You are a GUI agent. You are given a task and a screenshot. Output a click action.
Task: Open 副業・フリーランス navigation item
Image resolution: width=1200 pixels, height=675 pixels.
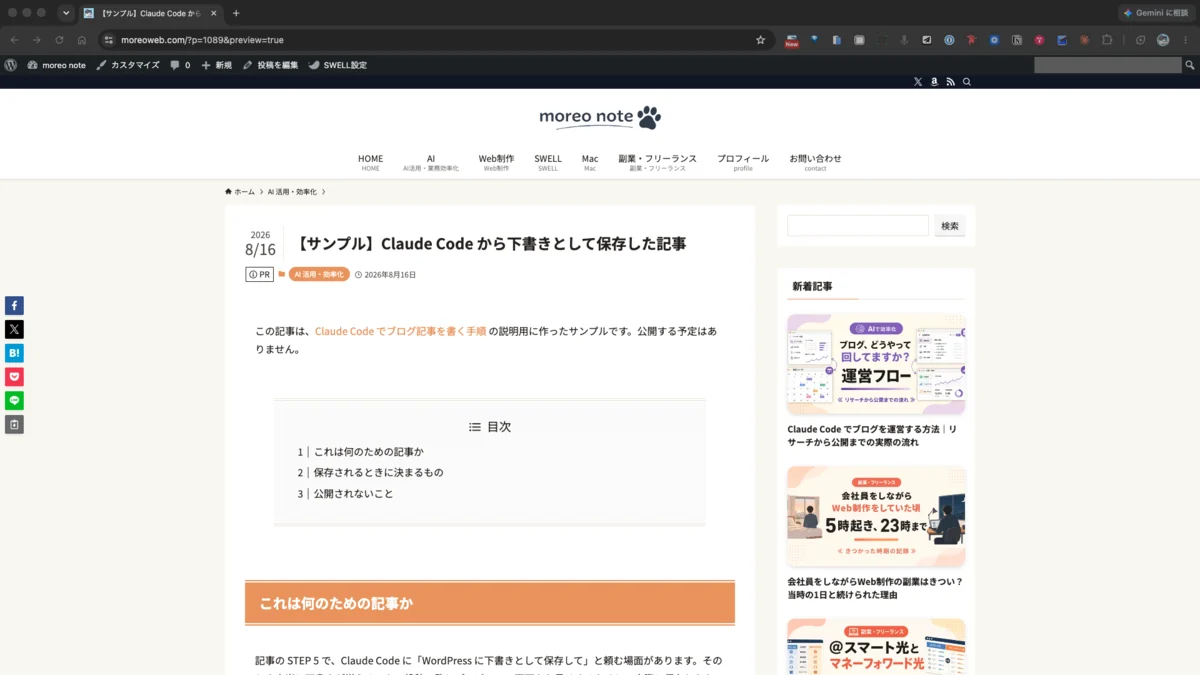(x=657, y=162)
